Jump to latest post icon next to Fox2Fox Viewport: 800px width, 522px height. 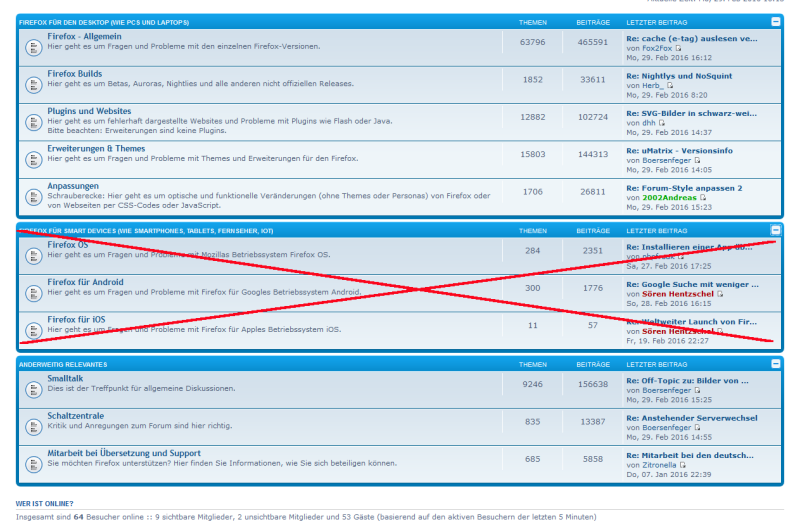679,48
